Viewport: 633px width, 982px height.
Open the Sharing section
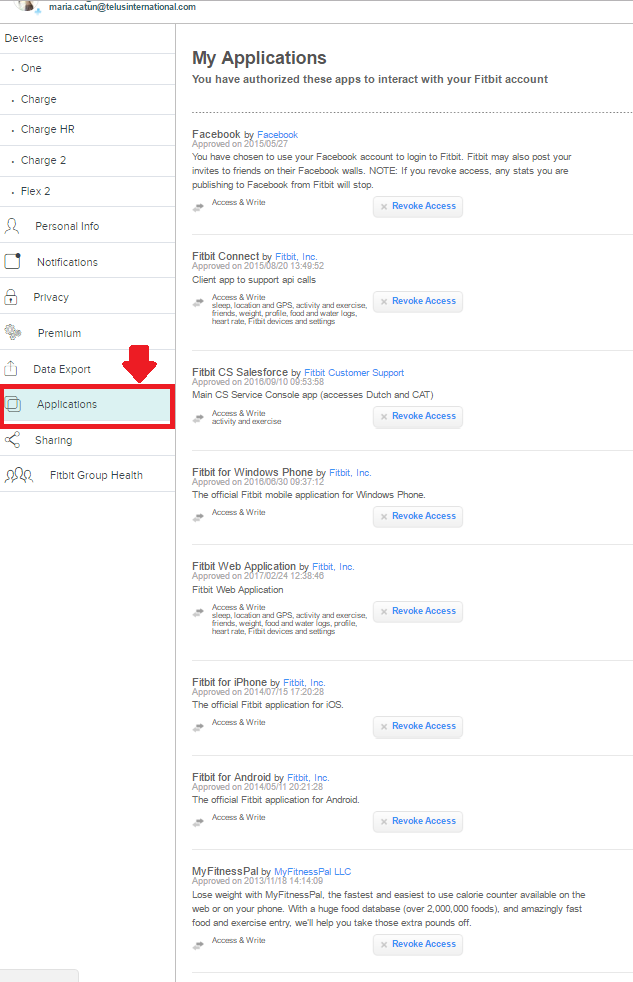pos(88,440)
